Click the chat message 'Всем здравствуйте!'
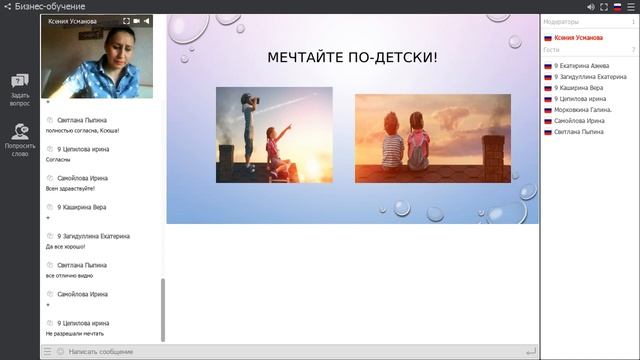 coord(70,189)
